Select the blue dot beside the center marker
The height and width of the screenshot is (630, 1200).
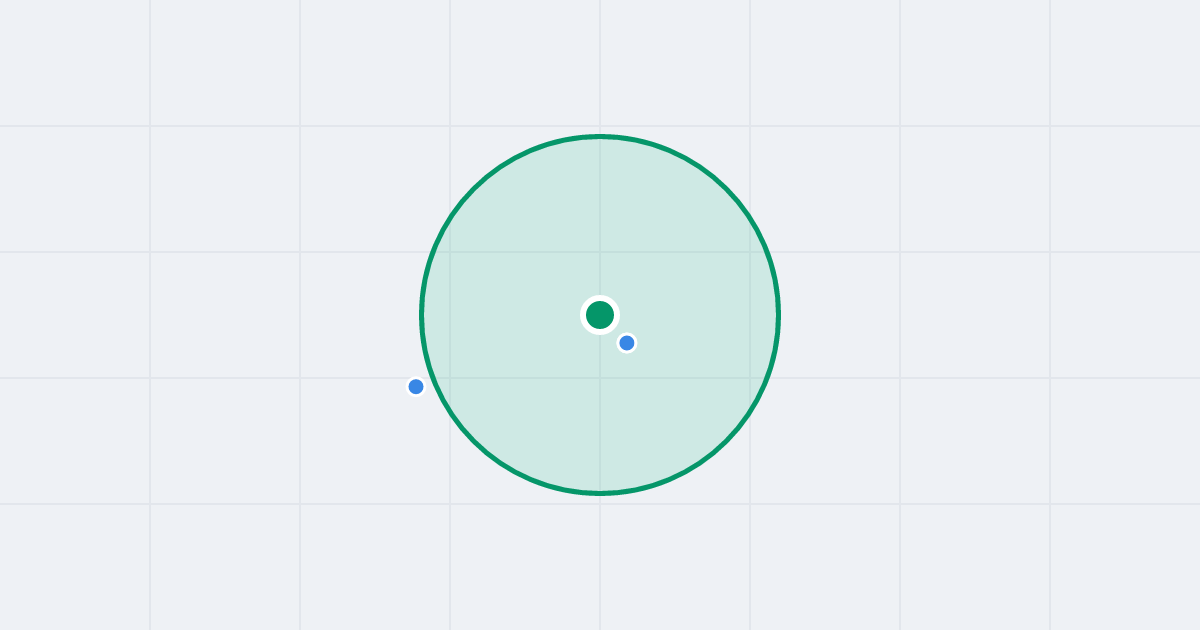(627, 343)
